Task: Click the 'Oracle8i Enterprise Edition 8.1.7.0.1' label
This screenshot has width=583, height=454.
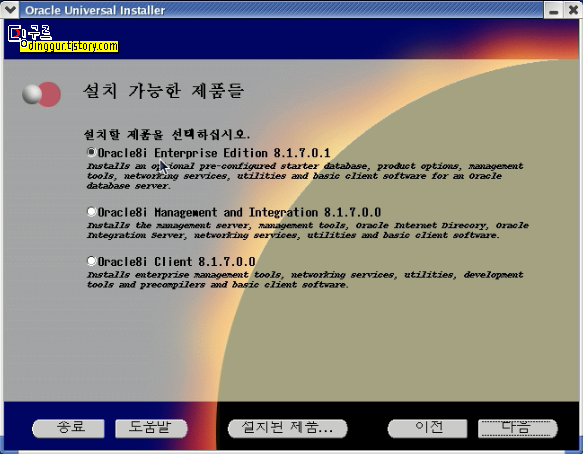Action: tap(214, 153)
